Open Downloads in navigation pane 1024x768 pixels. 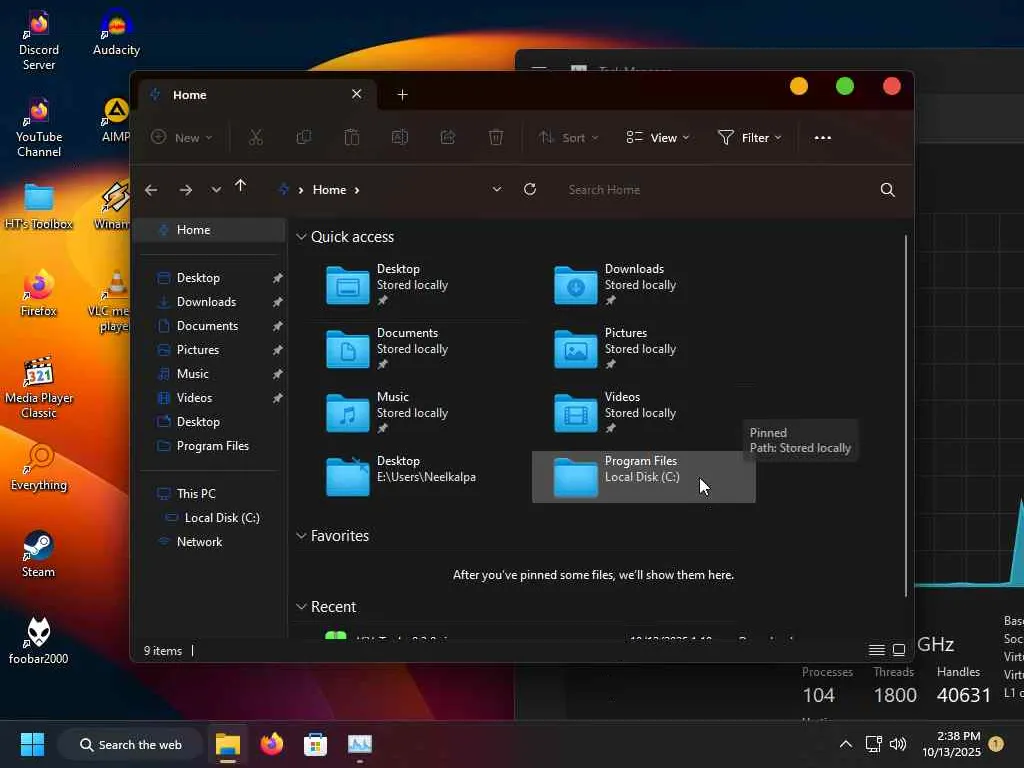point(210,302)
